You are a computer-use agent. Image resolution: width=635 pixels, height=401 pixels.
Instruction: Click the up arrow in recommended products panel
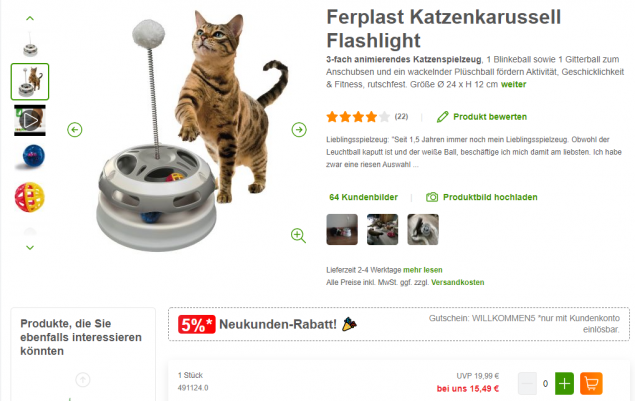point(83,380)
